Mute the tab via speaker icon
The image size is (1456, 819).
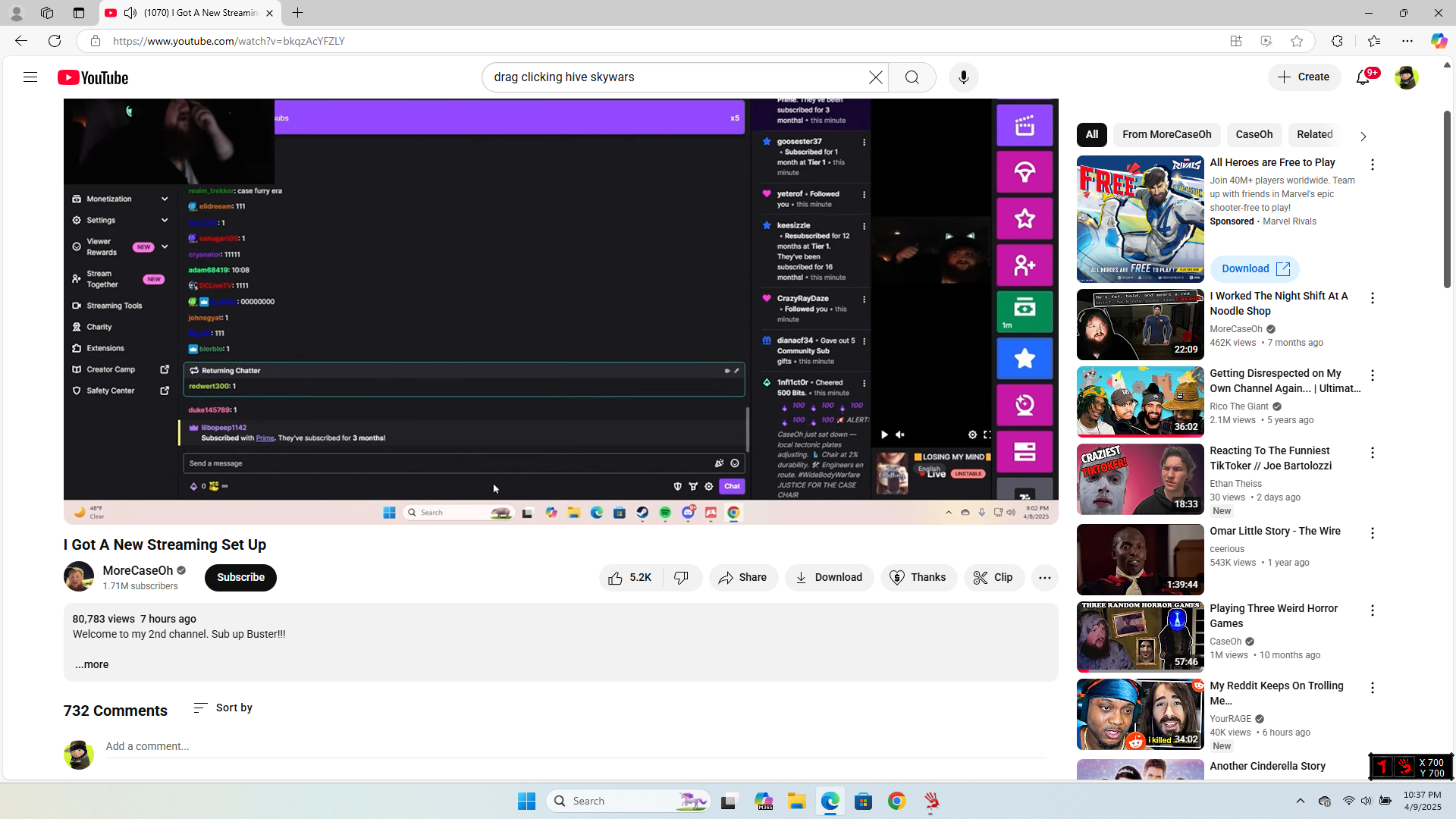tap(130, 13)
